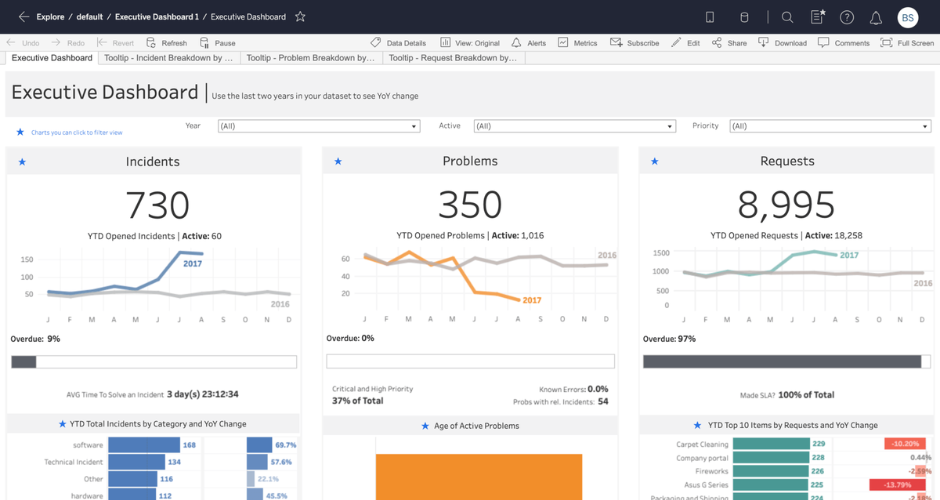The image size is (940, 500).
Task: Click the Incidents overdue progress bar
Action: click(154, 362)
